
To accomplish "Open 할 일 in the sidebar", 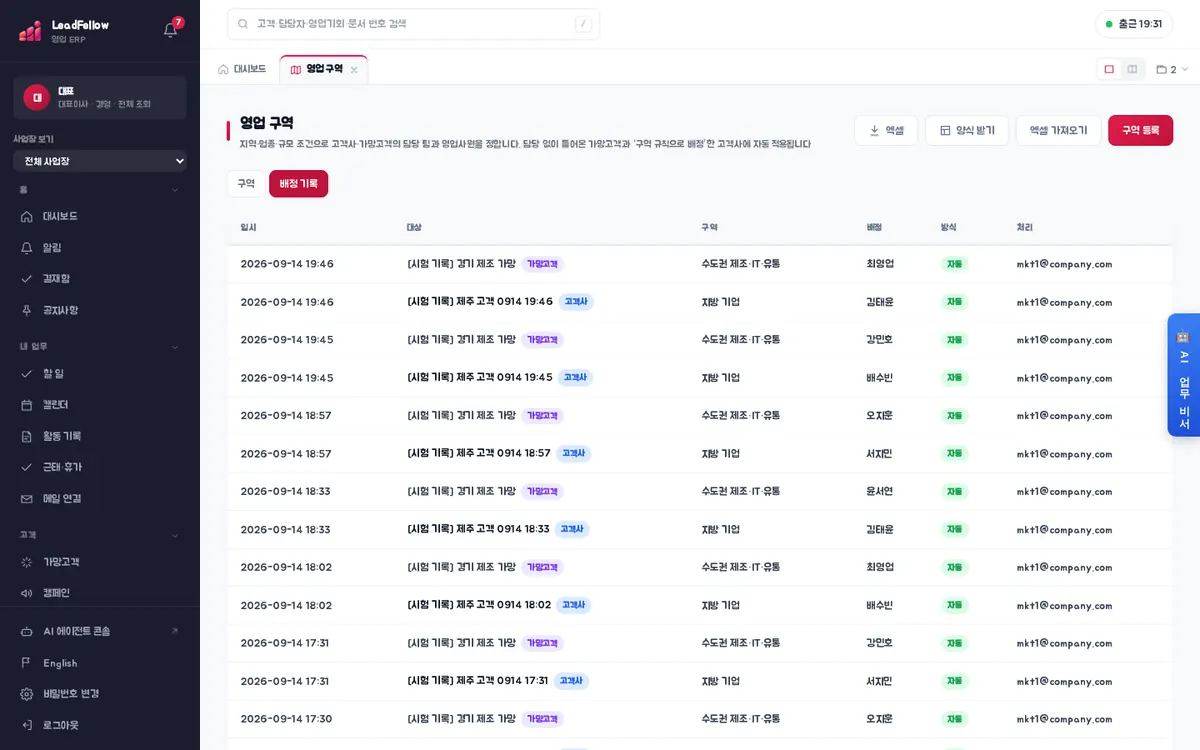I will (100, 373).
